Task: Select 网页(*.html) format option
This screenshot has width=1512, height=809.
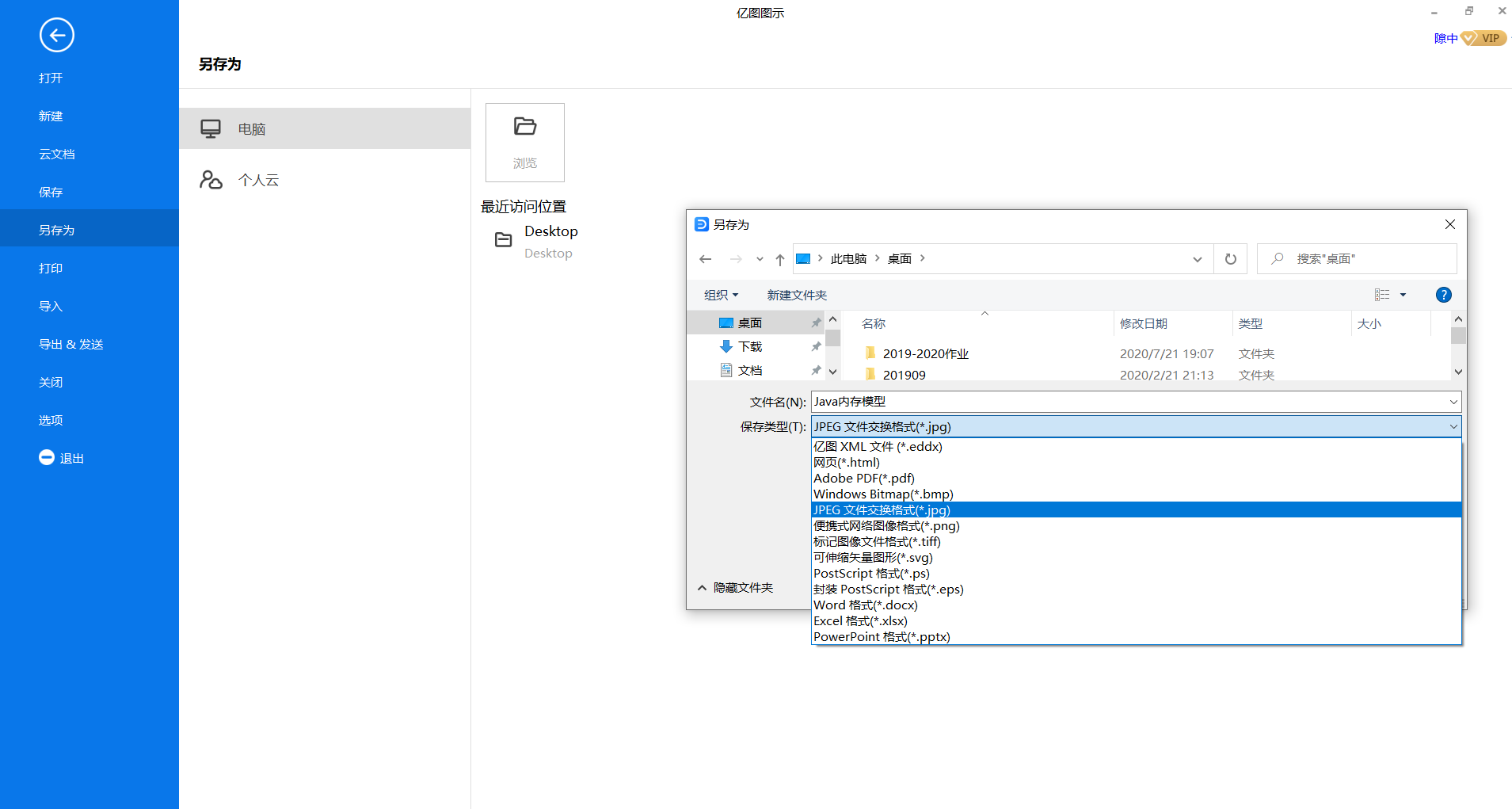Action: click(1137, 462)
